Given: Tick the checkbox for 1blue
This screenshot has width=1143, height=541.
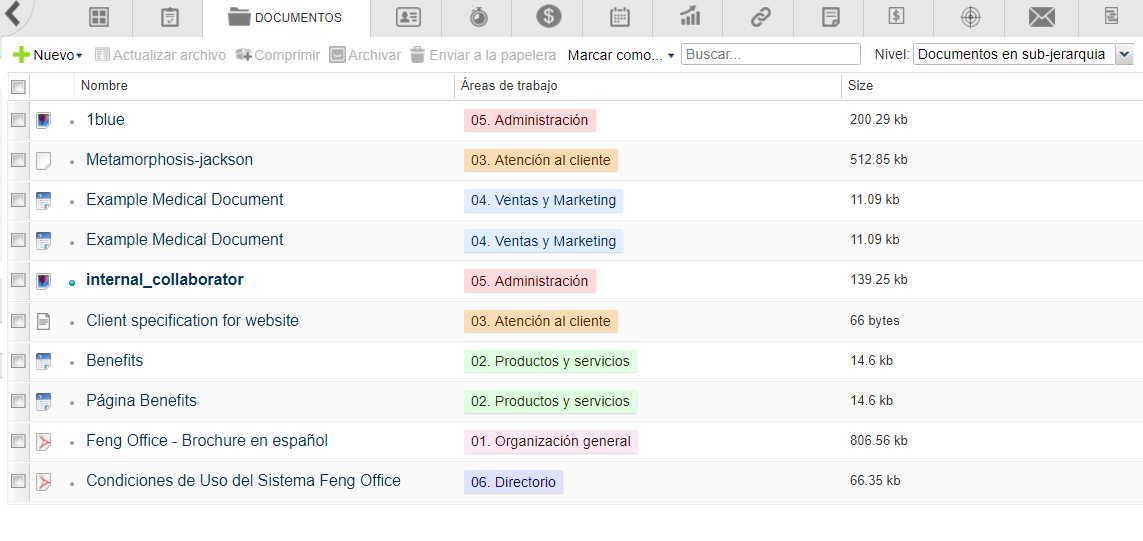Looking at the screenshot, I should tap(18, 120).
